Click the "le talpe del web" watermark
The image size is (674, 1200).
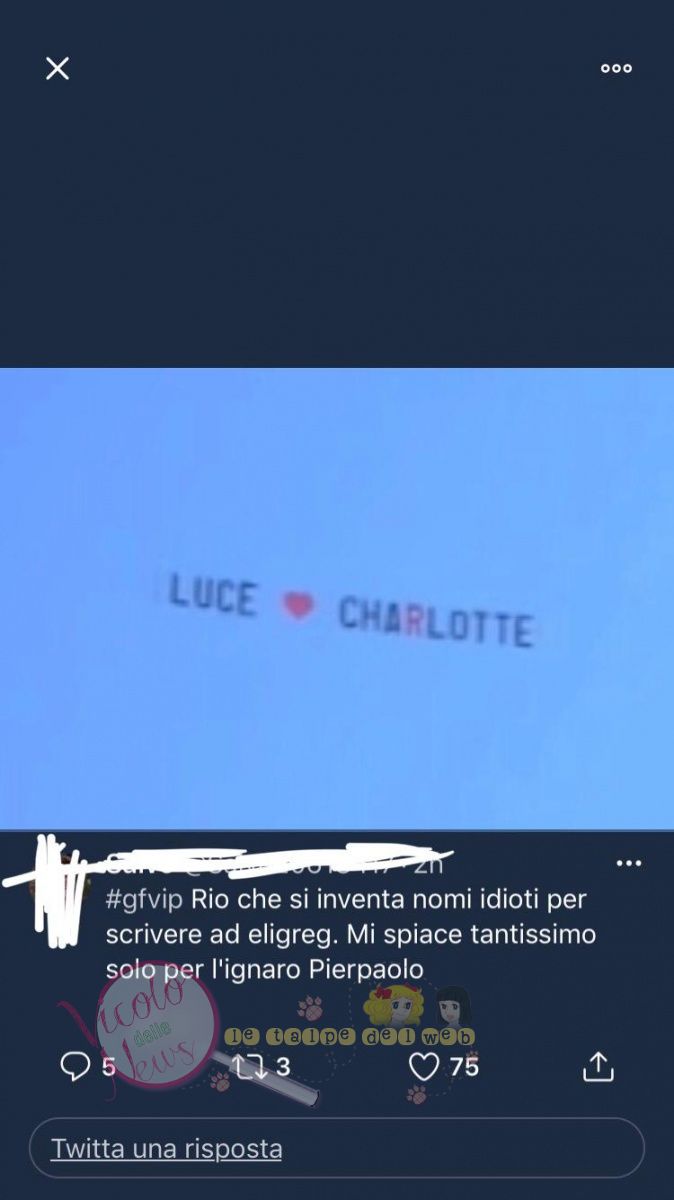tap(349, 1037)
